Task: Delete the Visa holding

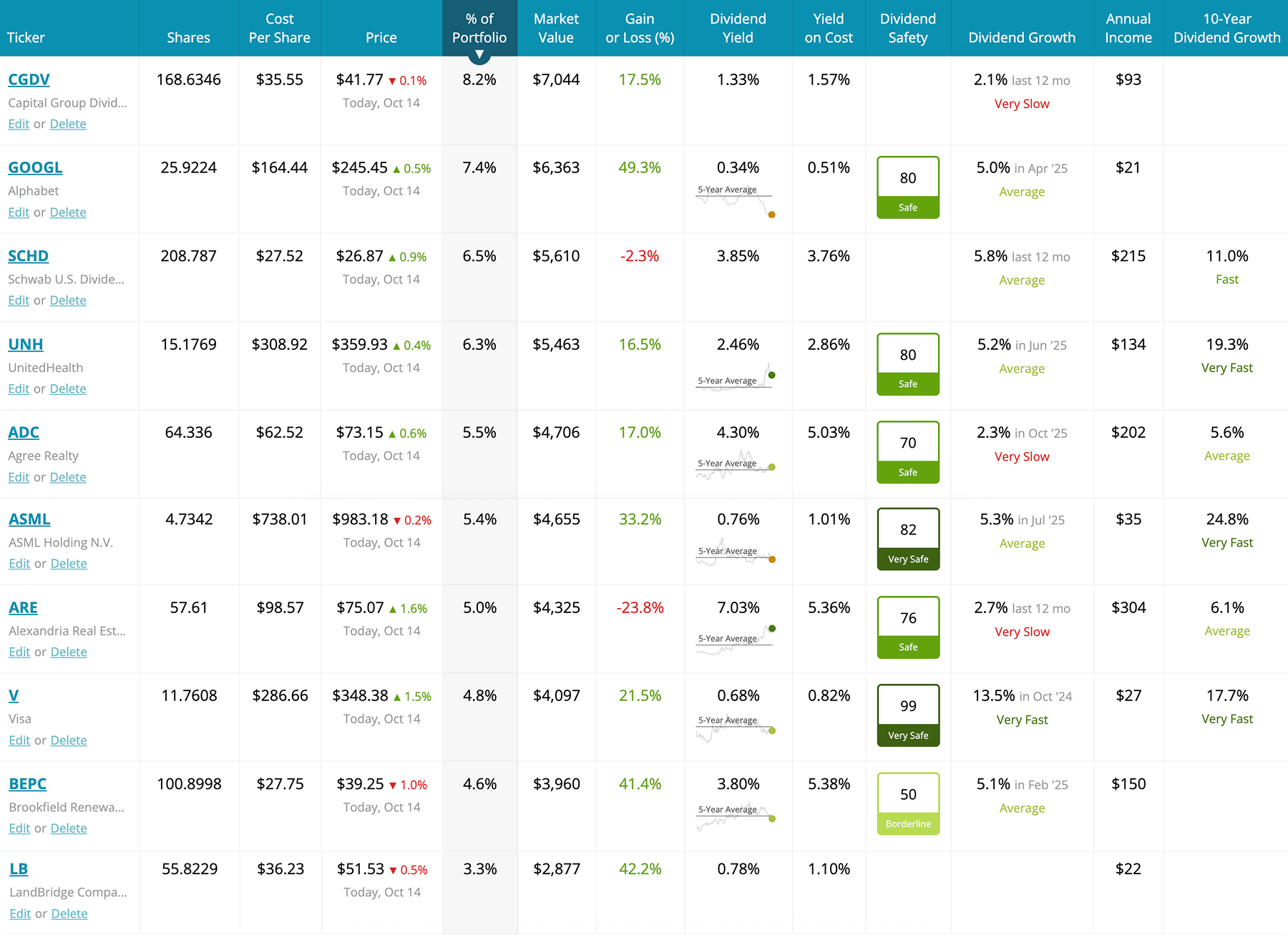Action: coord(69,740)
